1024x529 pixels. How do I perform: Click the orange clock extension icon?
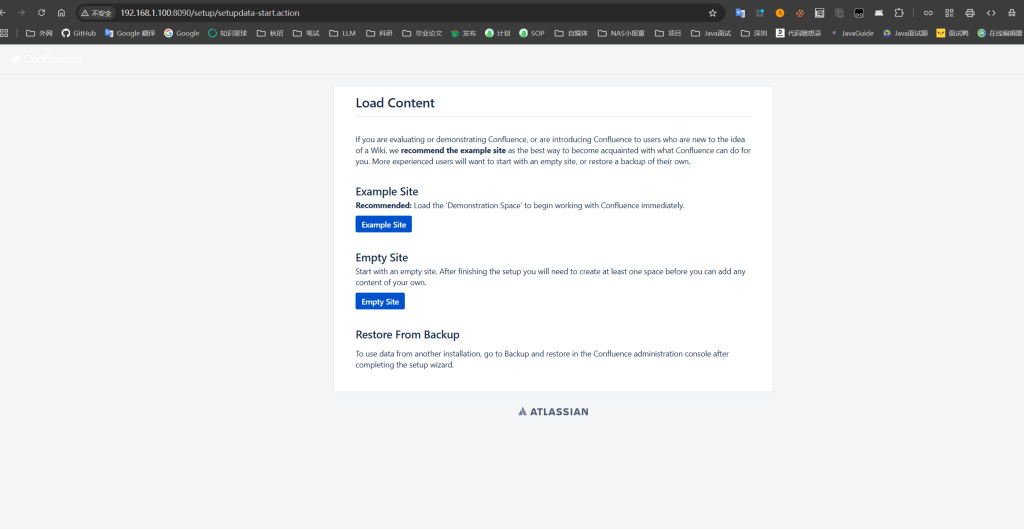pyautogui.click(x=780, y=12)
